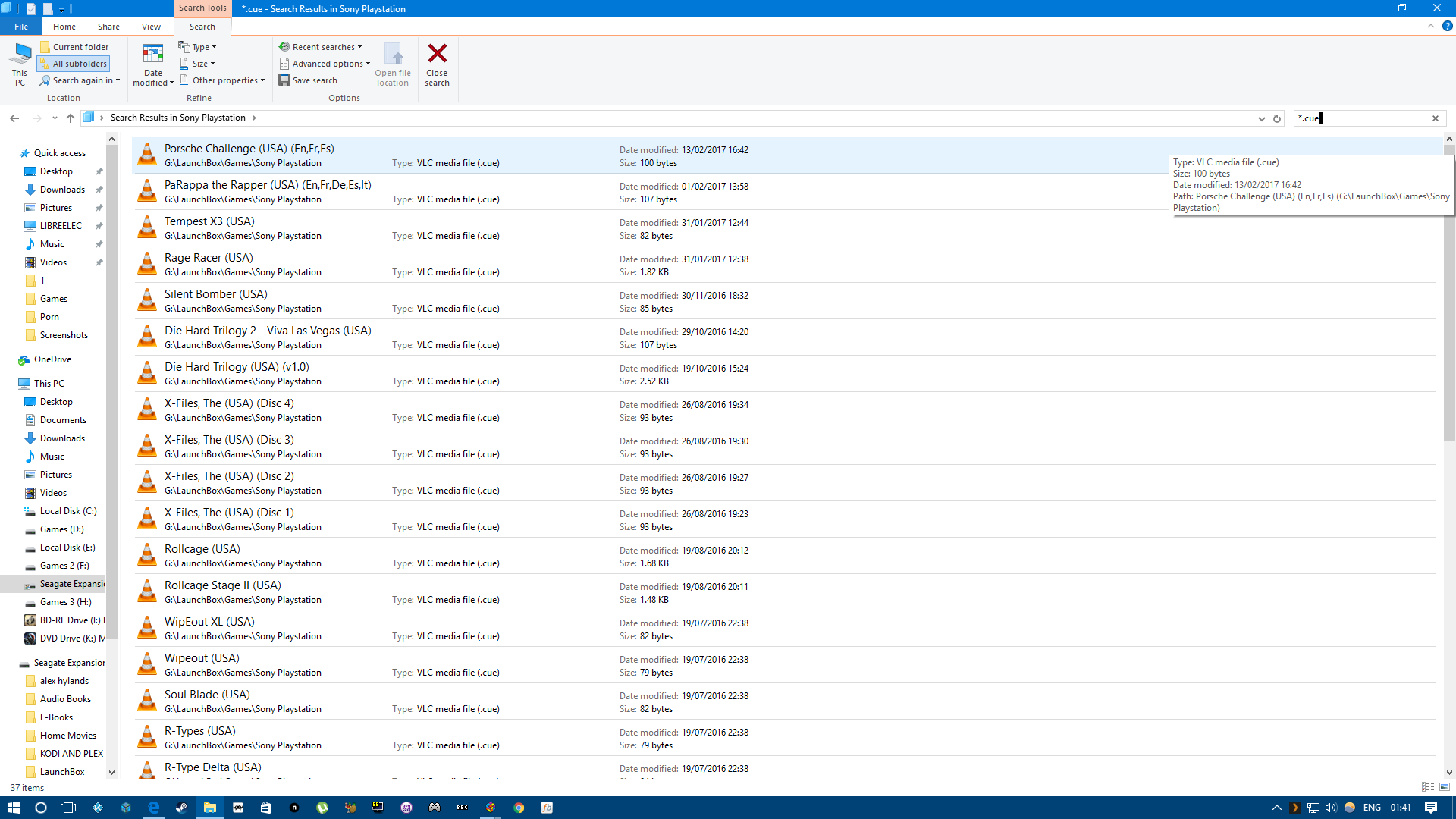Click the refresh button in address bar
This screenshot has height=819, width=1456.
(x=1277, y=118)
